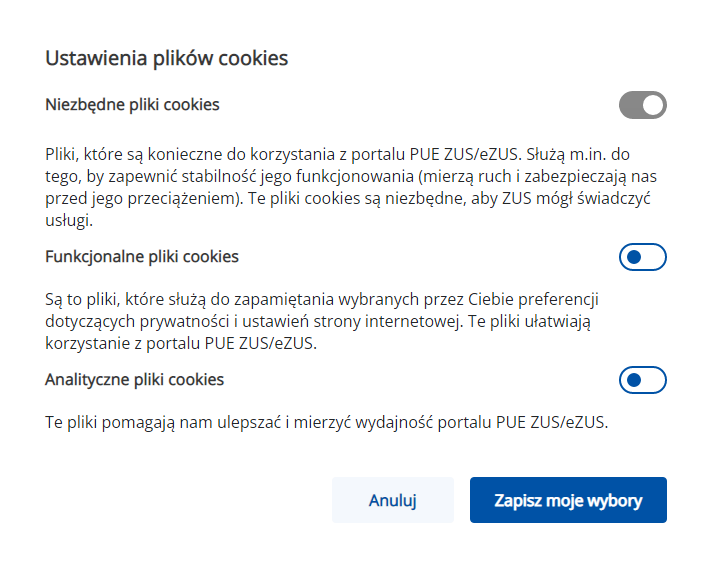The image size is (712, 568).
Task: Select the Funkcjonalne pliki cookies label
Action: pyautogui.click(x=142, y=257)
